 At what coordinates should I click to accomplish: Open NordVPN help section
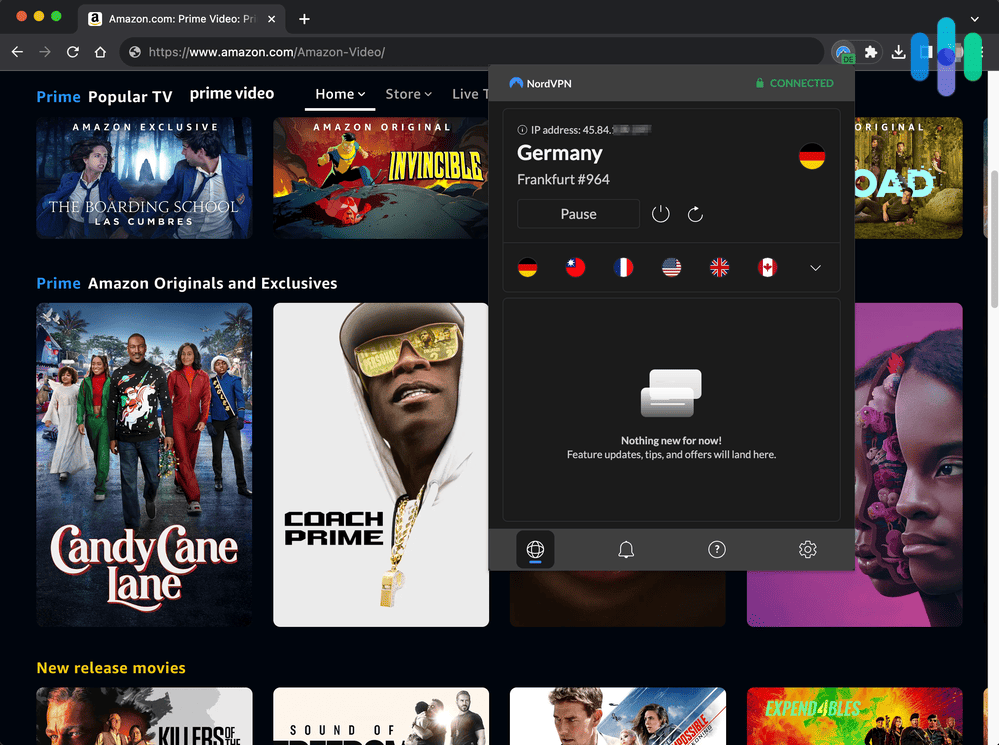(x=716, y=549)
